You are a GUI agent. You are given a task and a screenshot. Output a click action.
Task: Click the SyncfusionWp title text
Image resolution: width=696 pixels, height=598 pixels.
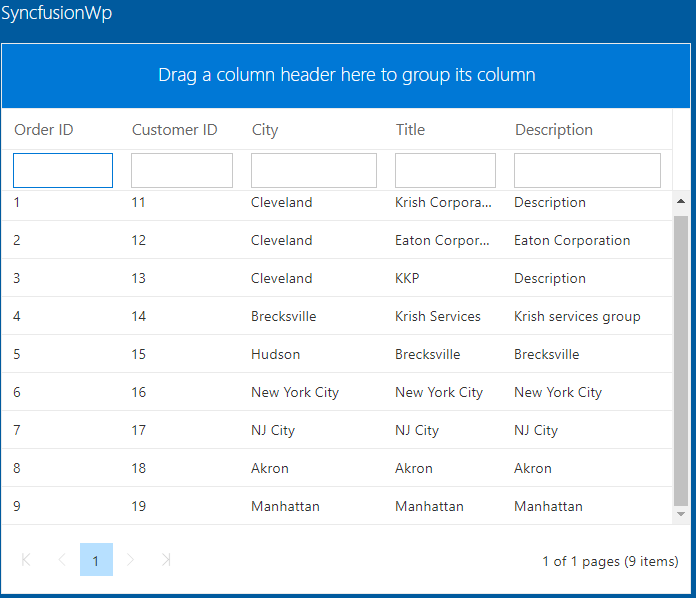pyautogui.click(x=56, y=13)
